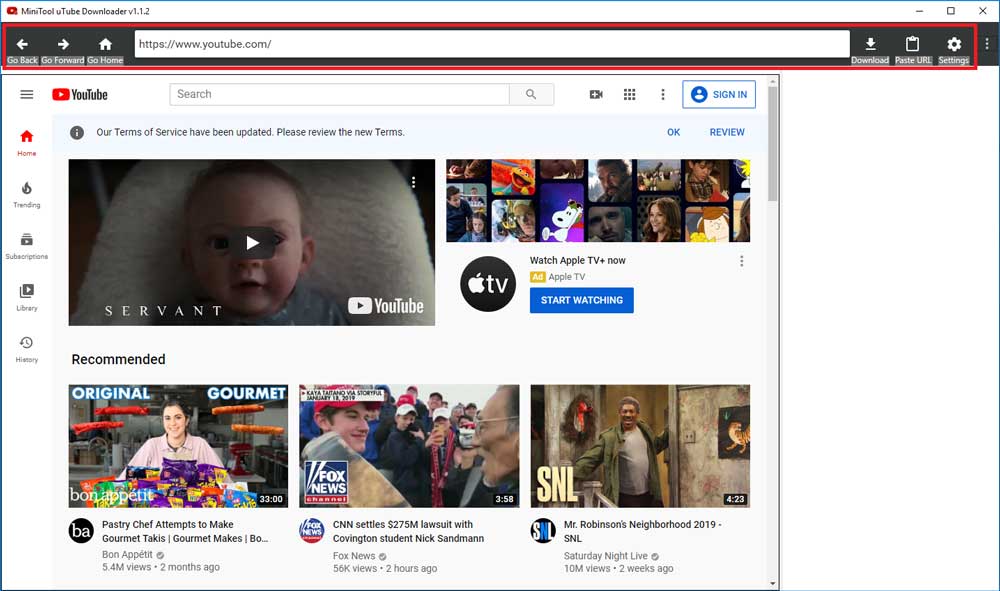Click the Go Home icon in toolbar

click(105, 44)
